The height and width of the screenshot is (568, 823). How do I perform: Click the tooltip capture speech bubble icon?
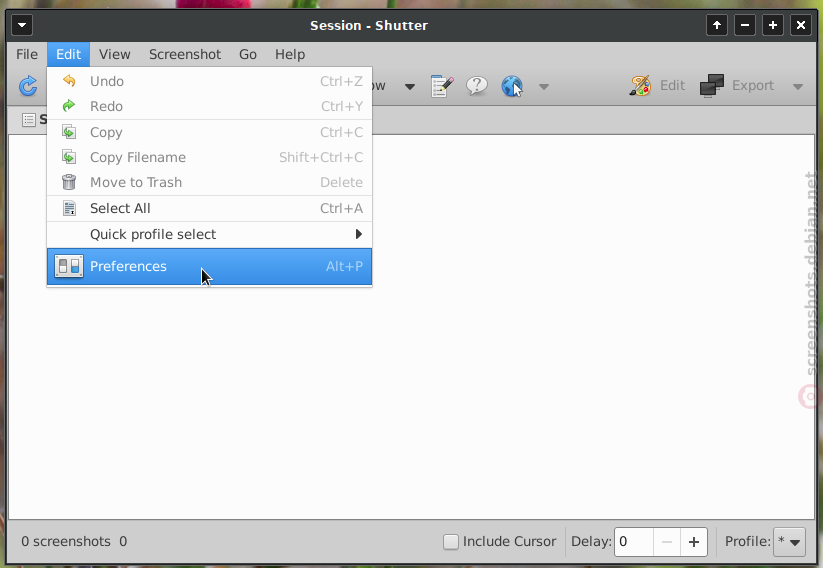point(477,86)
